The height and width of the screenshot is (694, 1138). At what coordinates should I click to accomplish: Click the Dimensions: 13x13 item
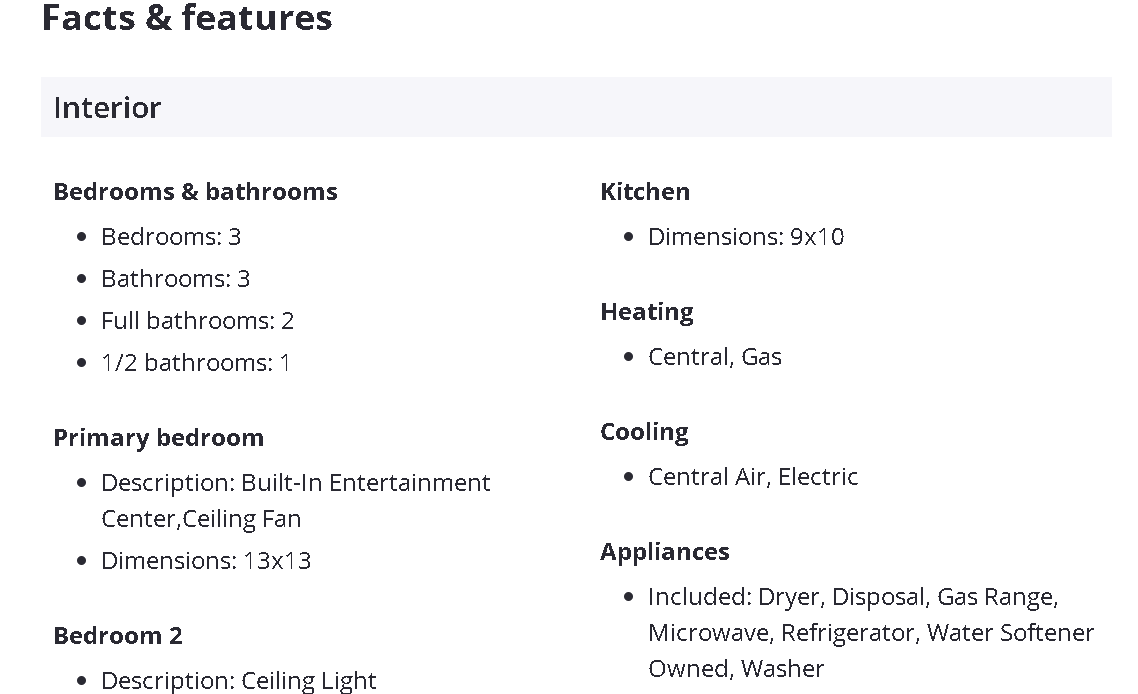(x=206, y=561)
